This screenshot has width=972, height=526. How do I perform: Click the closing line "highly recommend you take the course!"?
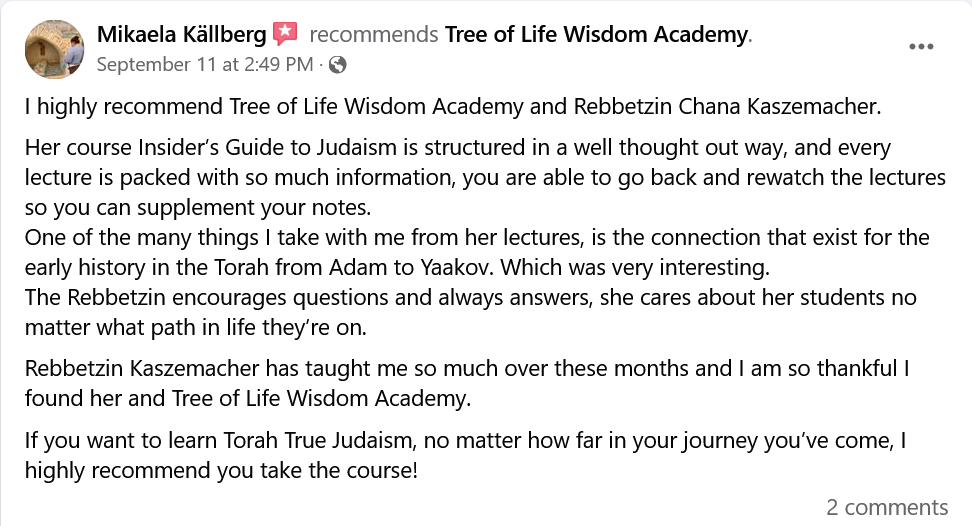[x=221, y=470]
